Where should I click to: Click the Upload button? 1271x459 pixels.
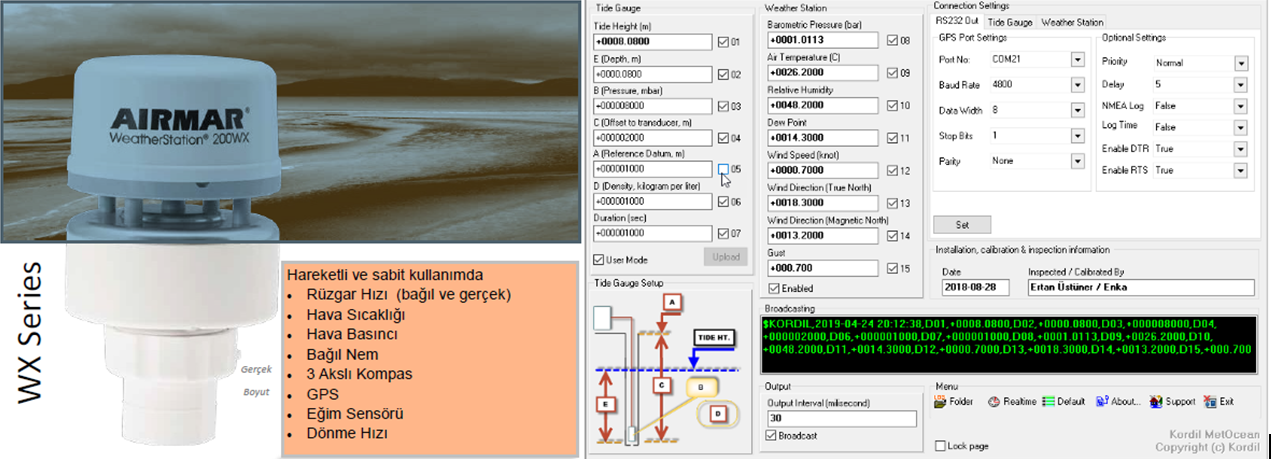pyautogui.click(x=725, y=256)
